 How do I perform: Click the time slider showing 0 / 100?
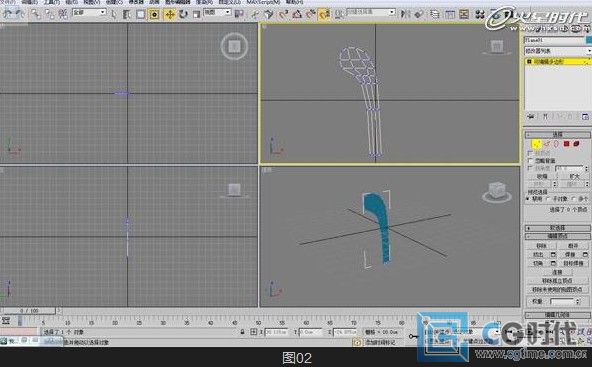[29, 311]
